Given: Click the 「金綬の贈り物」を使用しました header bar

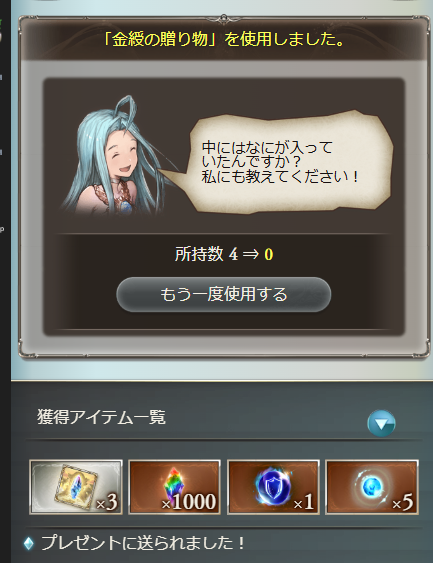Looking at the screenshot, I should pos(224,39).
